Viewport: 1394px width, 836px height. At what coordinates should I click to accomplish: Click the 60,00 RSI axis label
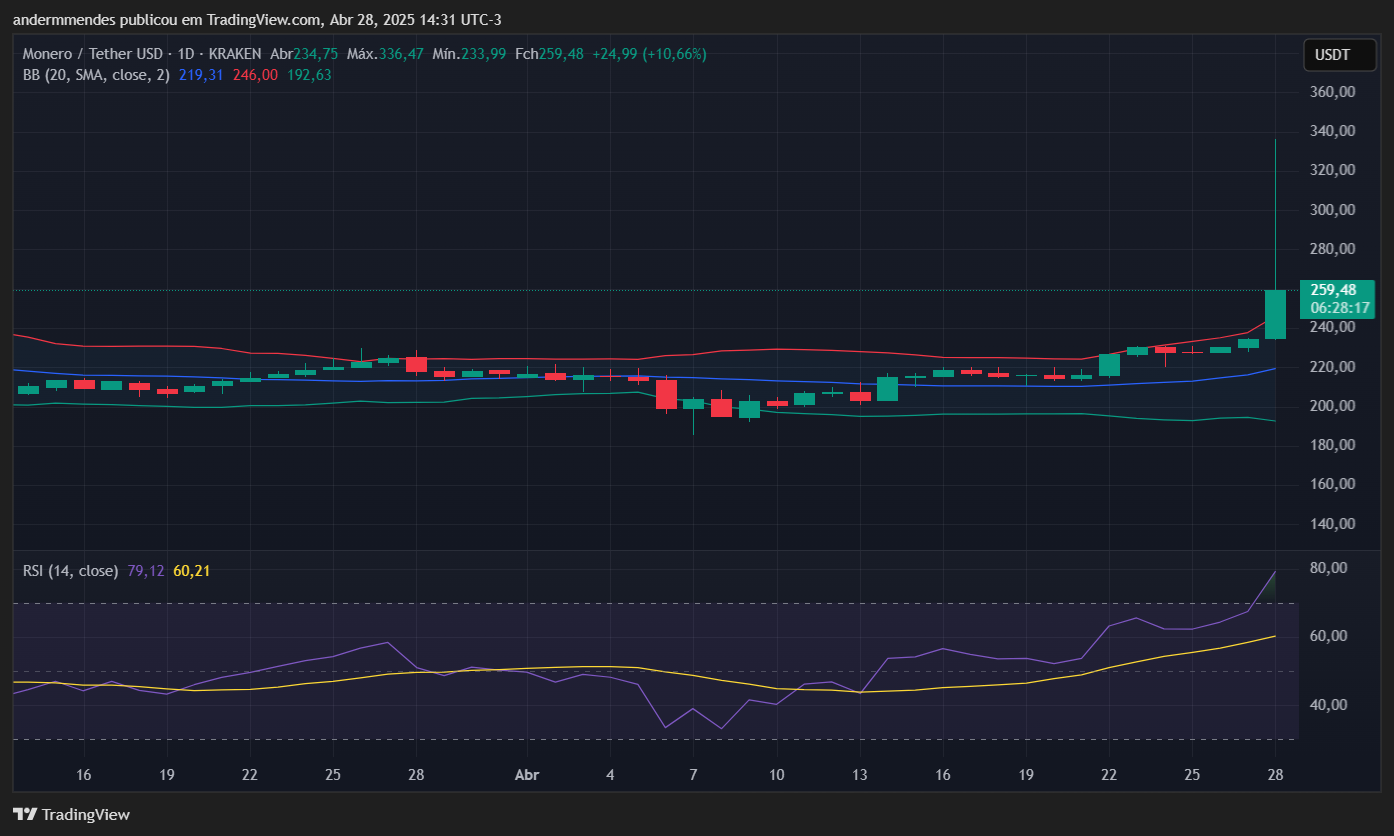1329,637
